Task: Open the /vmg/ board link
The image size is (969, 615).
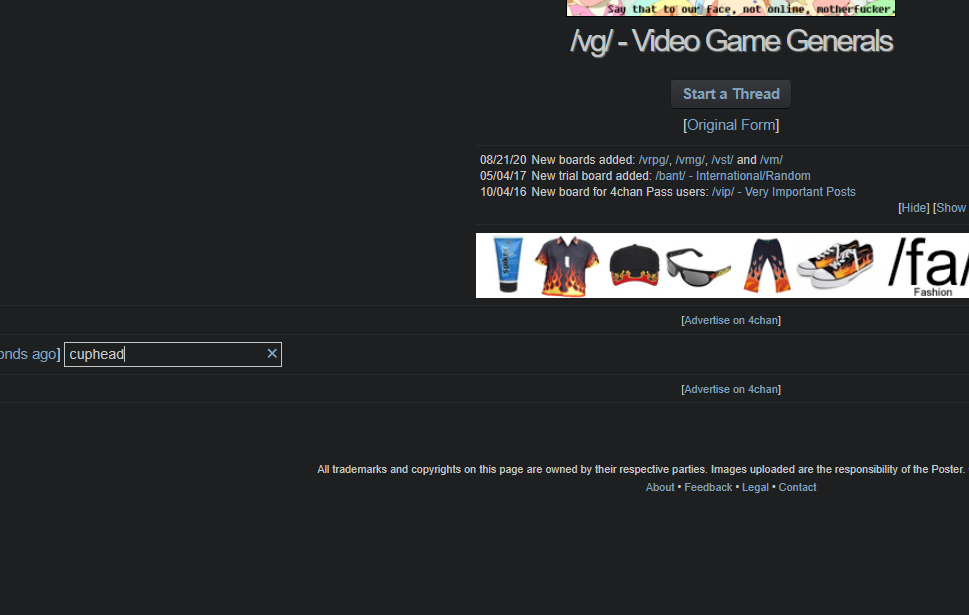Action: pyautogui.click(x=690, y=159)
